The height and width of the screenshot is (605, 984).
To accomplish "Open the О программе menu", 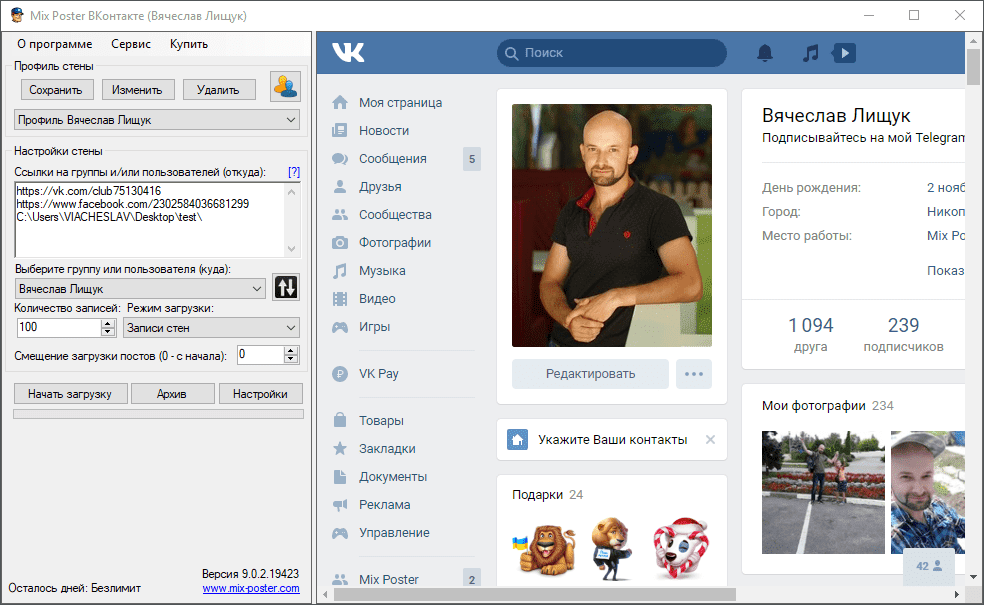I will [55, 44].
